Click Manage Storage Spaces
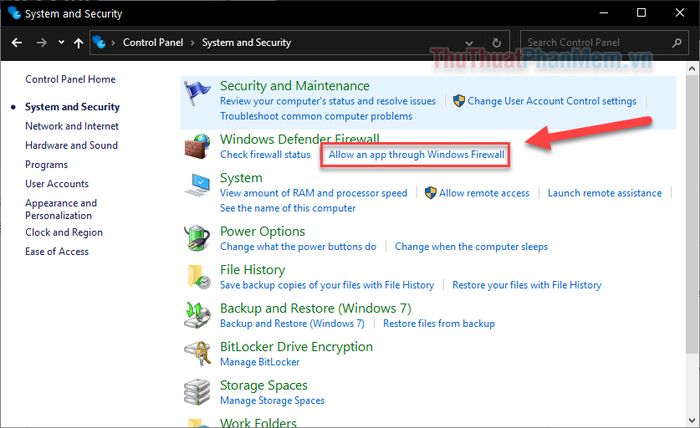Screen dimensions: 700x428 272,401
